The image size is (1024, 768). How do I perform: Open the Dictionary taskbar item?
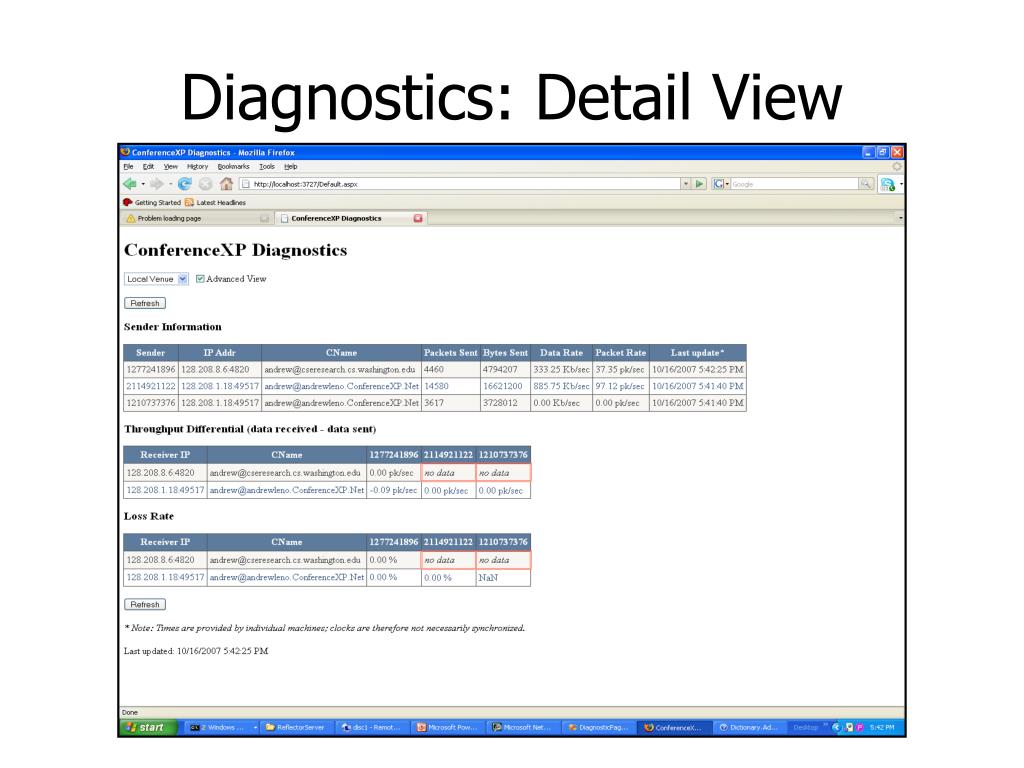[749, 727]
